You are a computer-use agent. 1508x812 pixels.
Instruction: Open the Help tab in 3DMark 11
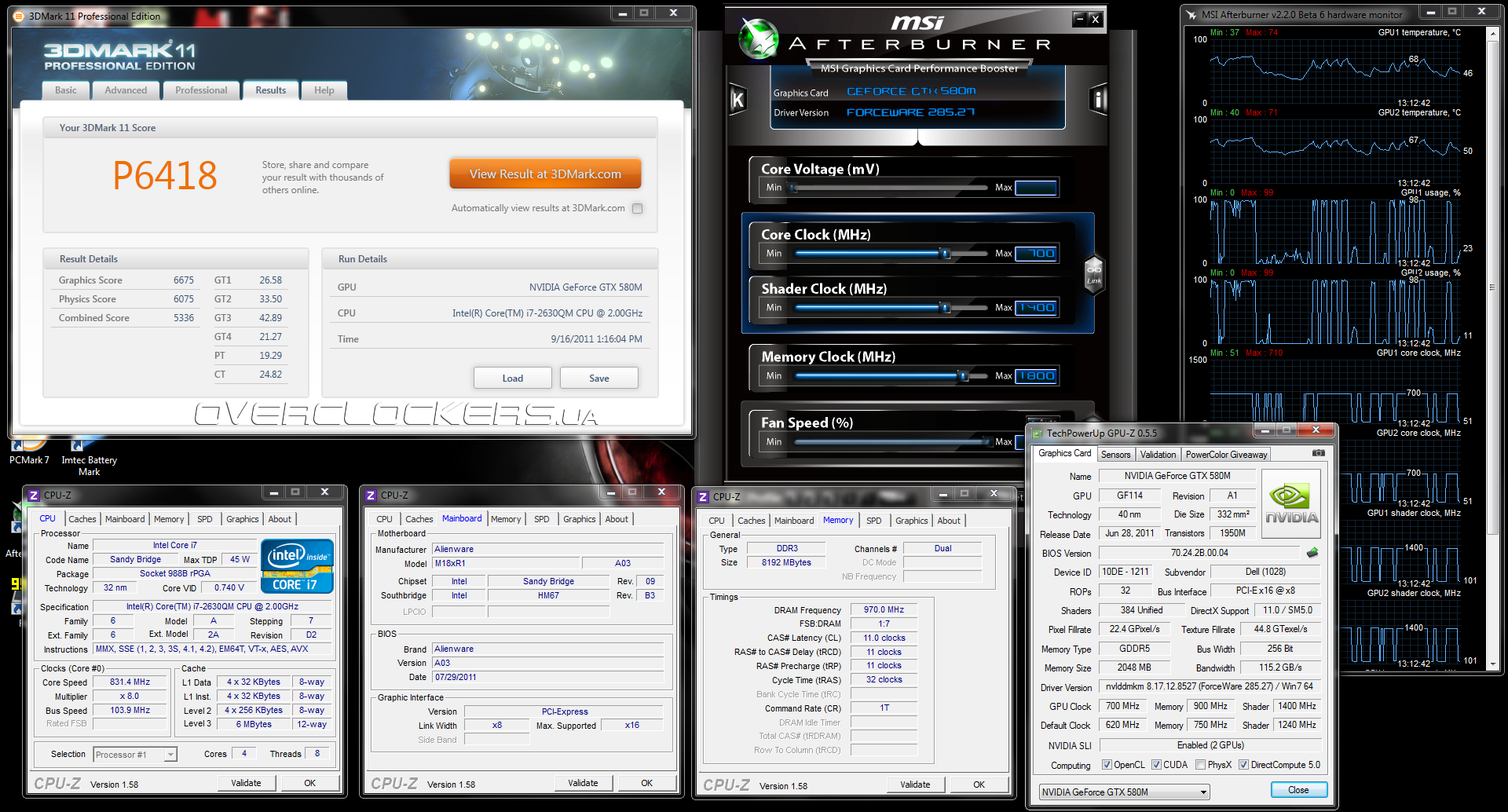click(324, 90)
